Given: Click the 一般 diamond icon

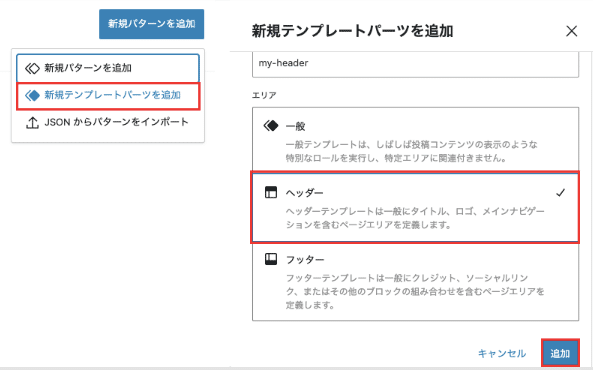Looking at the screenshot, I should pyautogui.click(x=271, y=125).
